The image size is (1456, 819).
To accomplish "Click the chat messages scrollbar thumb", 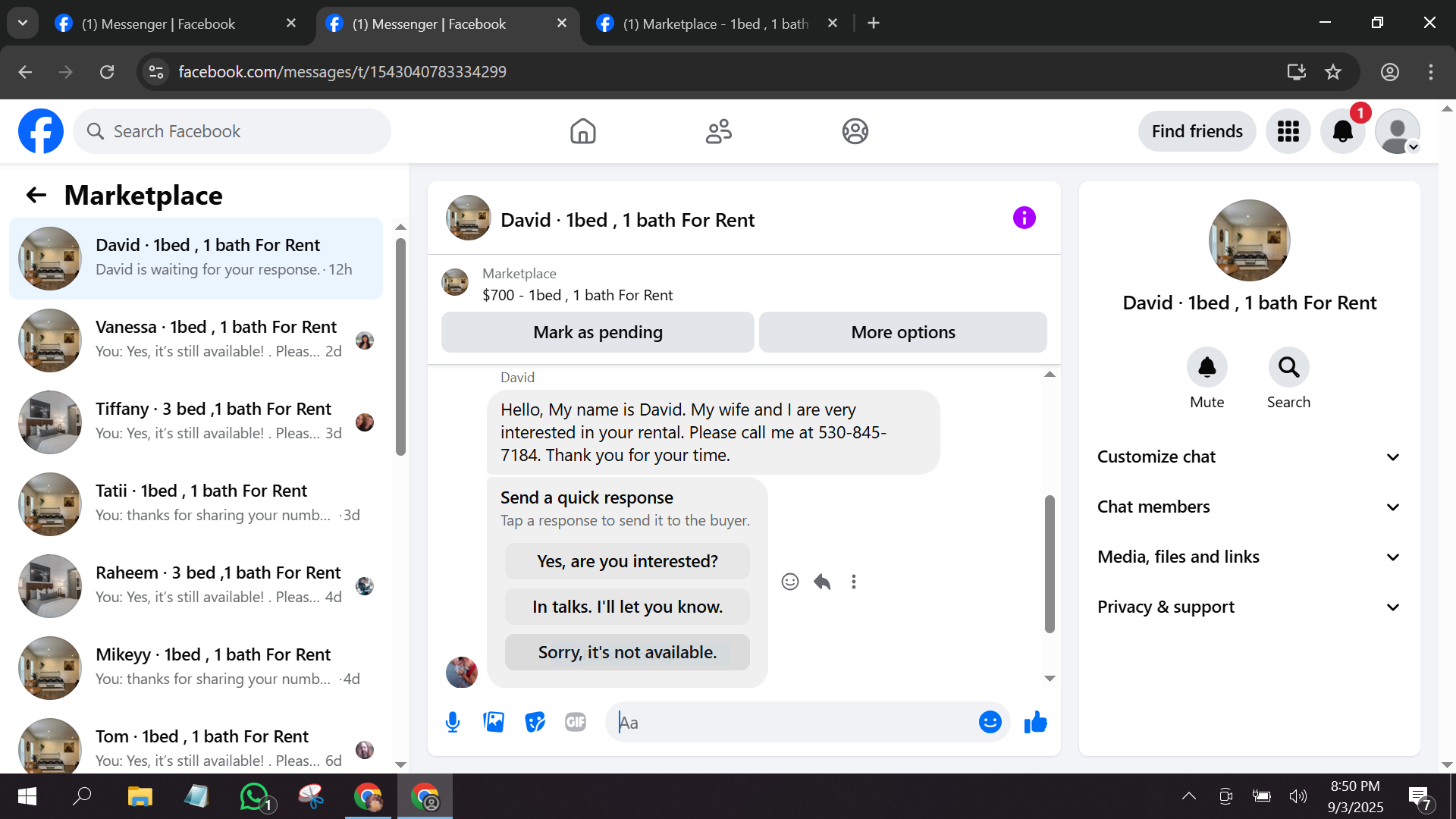I will [1050, 563].
